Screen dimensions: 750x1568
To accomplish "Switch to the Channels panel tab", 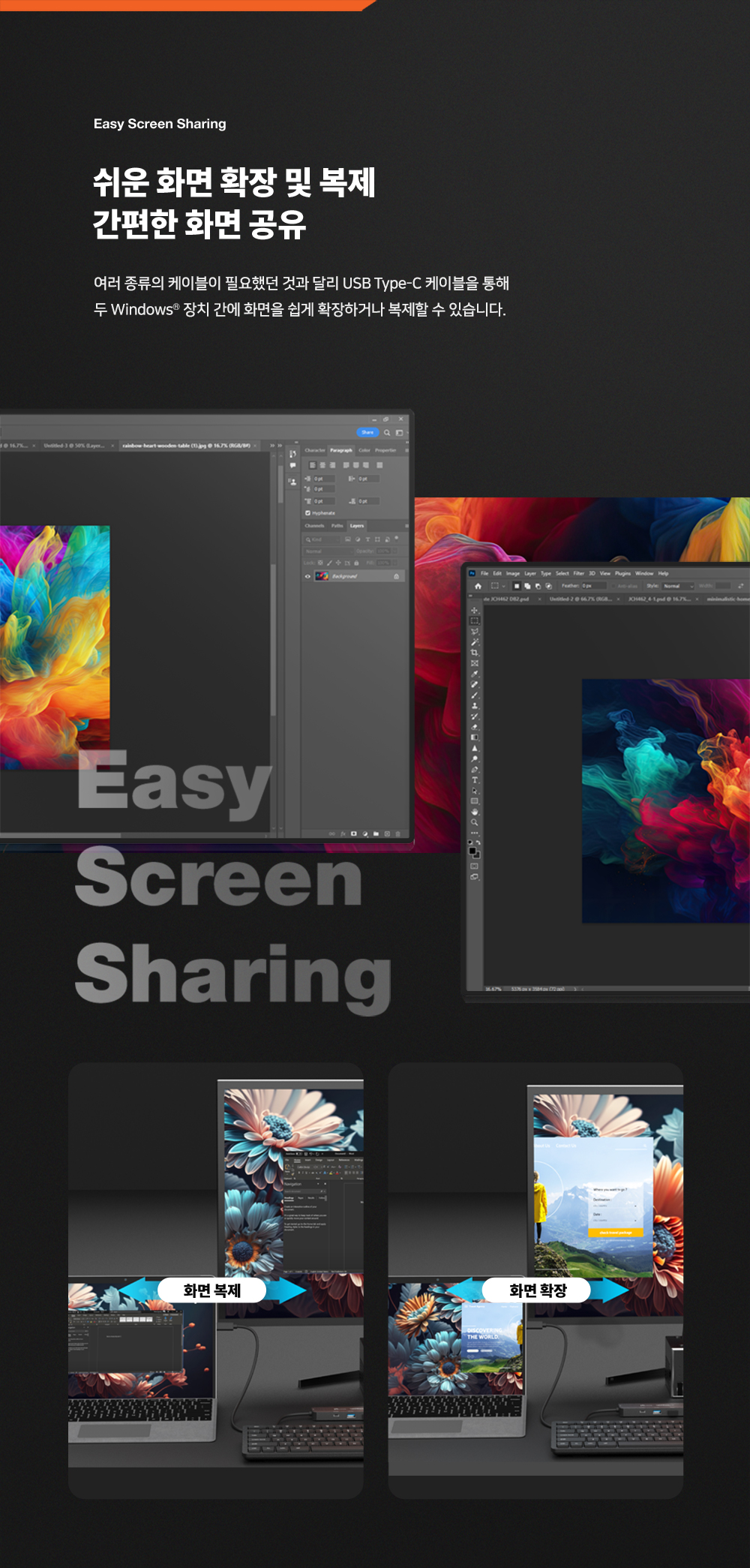I will pyautogui.click(x=314, y=526).
